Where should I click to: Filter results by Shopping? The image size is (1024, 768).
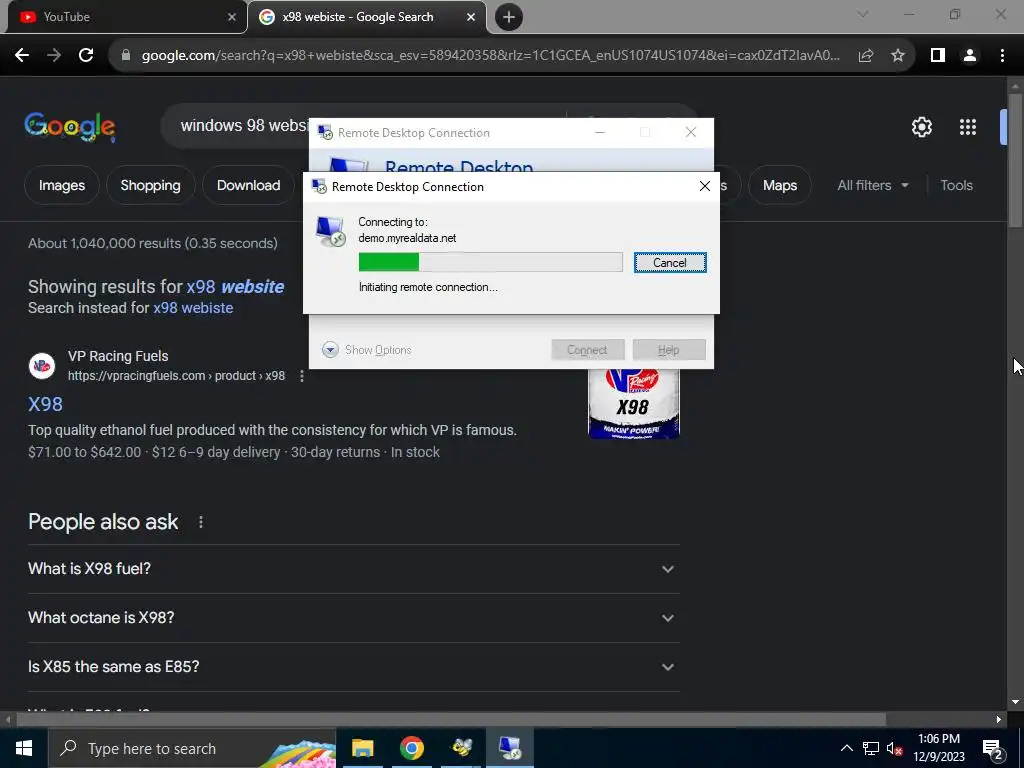coord(150,185)
